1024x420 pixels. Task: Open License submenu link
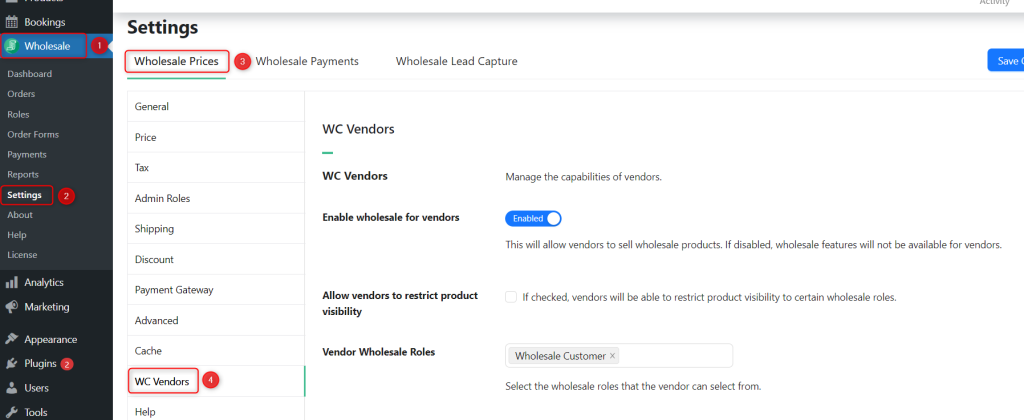tap(22, 255)
